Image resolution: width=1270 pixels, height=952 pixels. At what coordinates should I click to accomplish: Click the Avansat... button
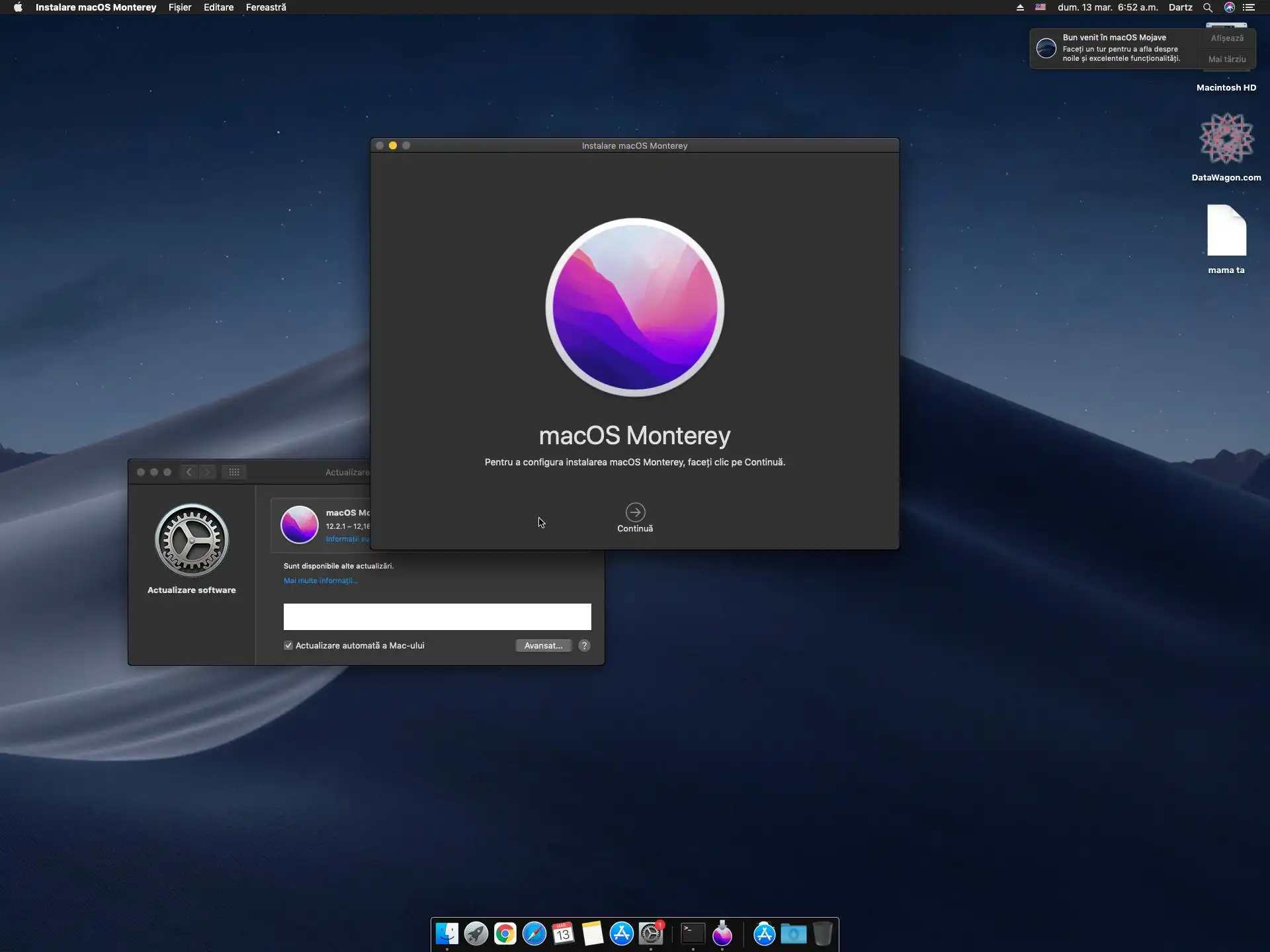pyautogui.click(x=543, y=645)
